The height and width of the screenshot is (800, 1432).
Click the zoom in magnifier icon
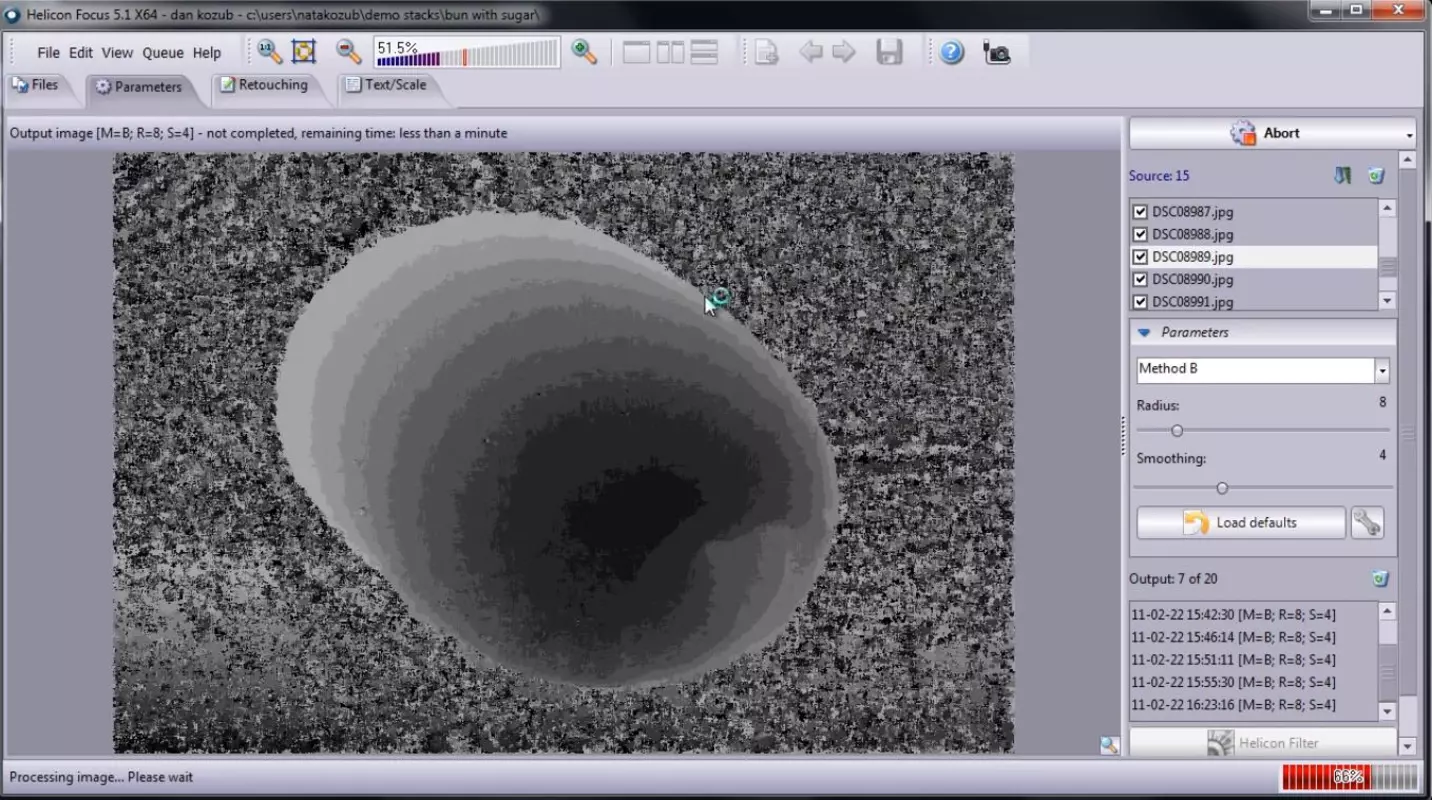[584, 52]
